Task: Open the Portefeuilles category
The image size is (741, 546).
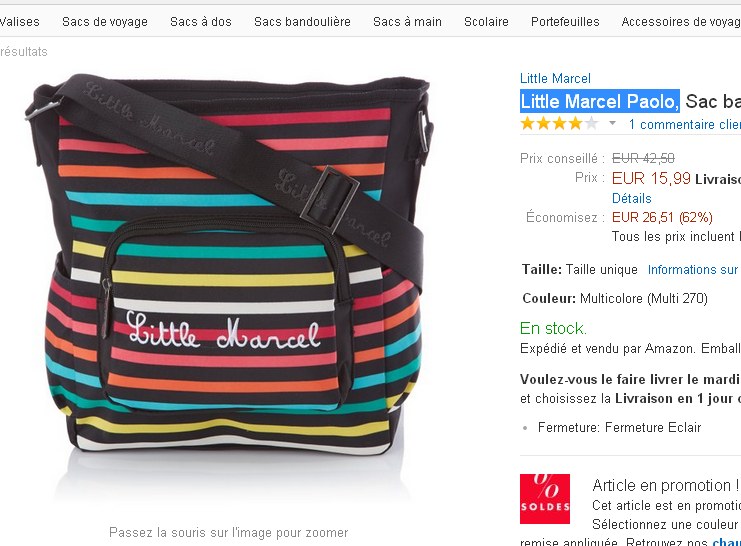Action: 565,22
